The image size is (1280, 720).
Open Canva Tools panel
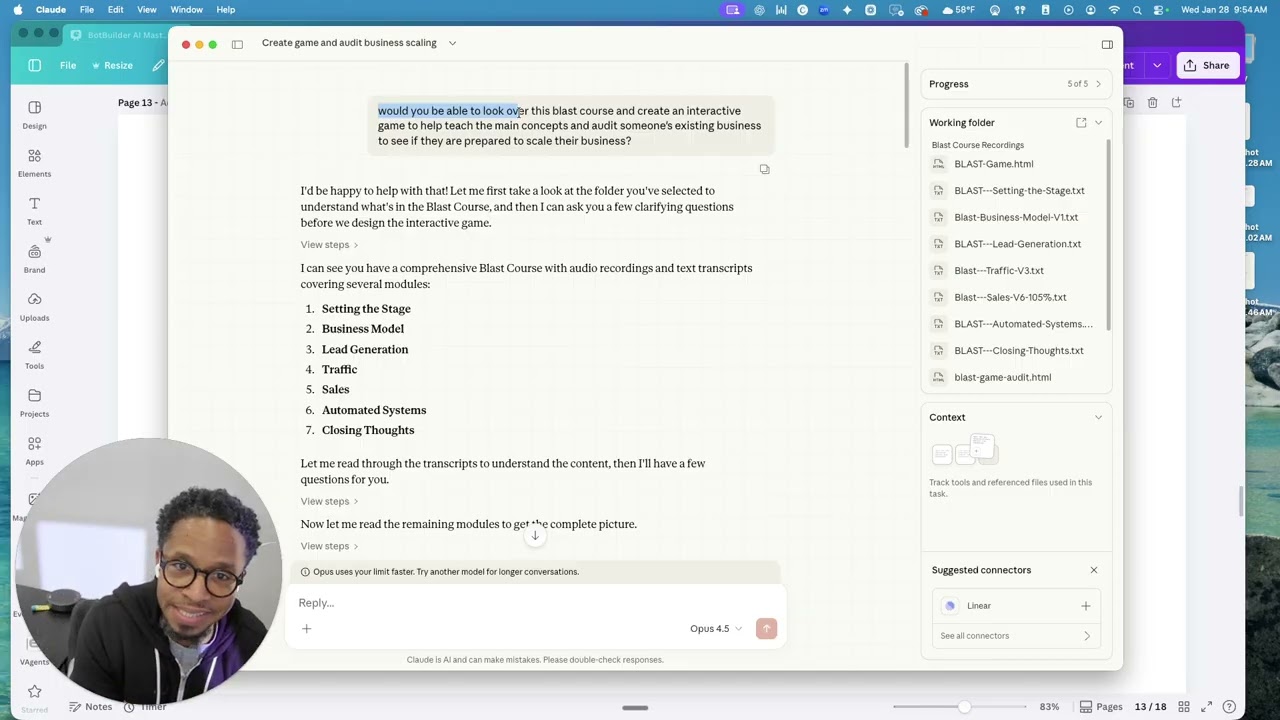pos(34,354)
